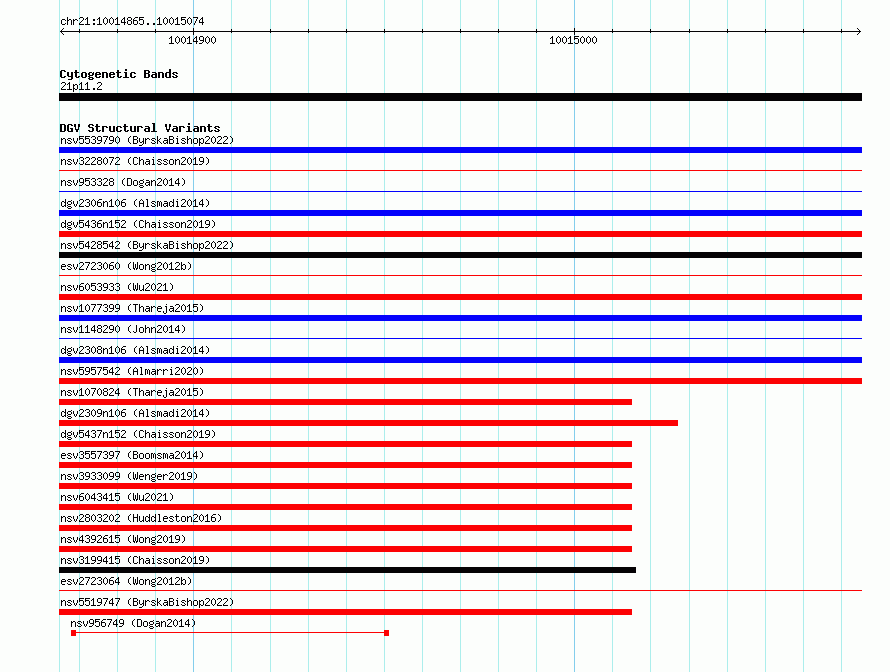Viewport: 890px width, 672px height.
Task: Open esv2723060 (Wong2012b) label
Action: click(126, 266)
